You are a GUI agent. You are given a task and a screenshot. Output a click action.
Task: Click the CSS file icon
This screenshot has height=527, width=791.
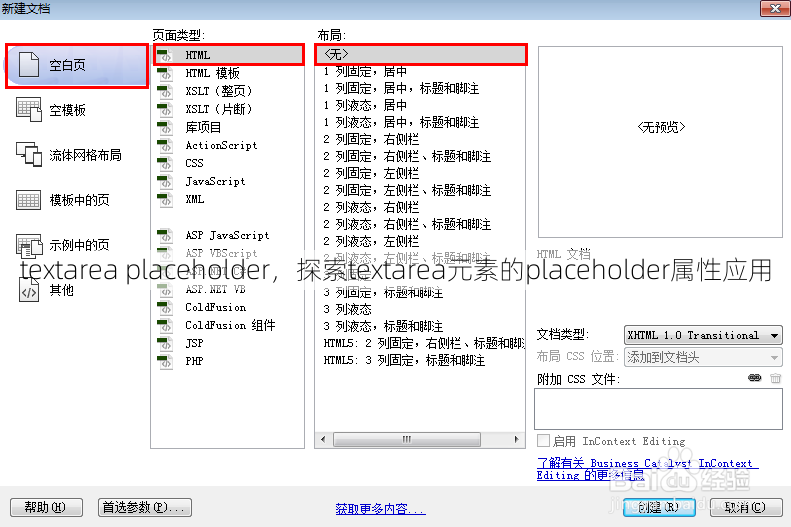point(164,163)
